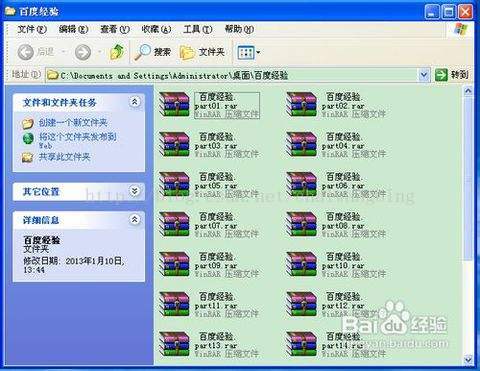Click the new folder task icon
Viewport: 480px width, 371px height.
28,123
